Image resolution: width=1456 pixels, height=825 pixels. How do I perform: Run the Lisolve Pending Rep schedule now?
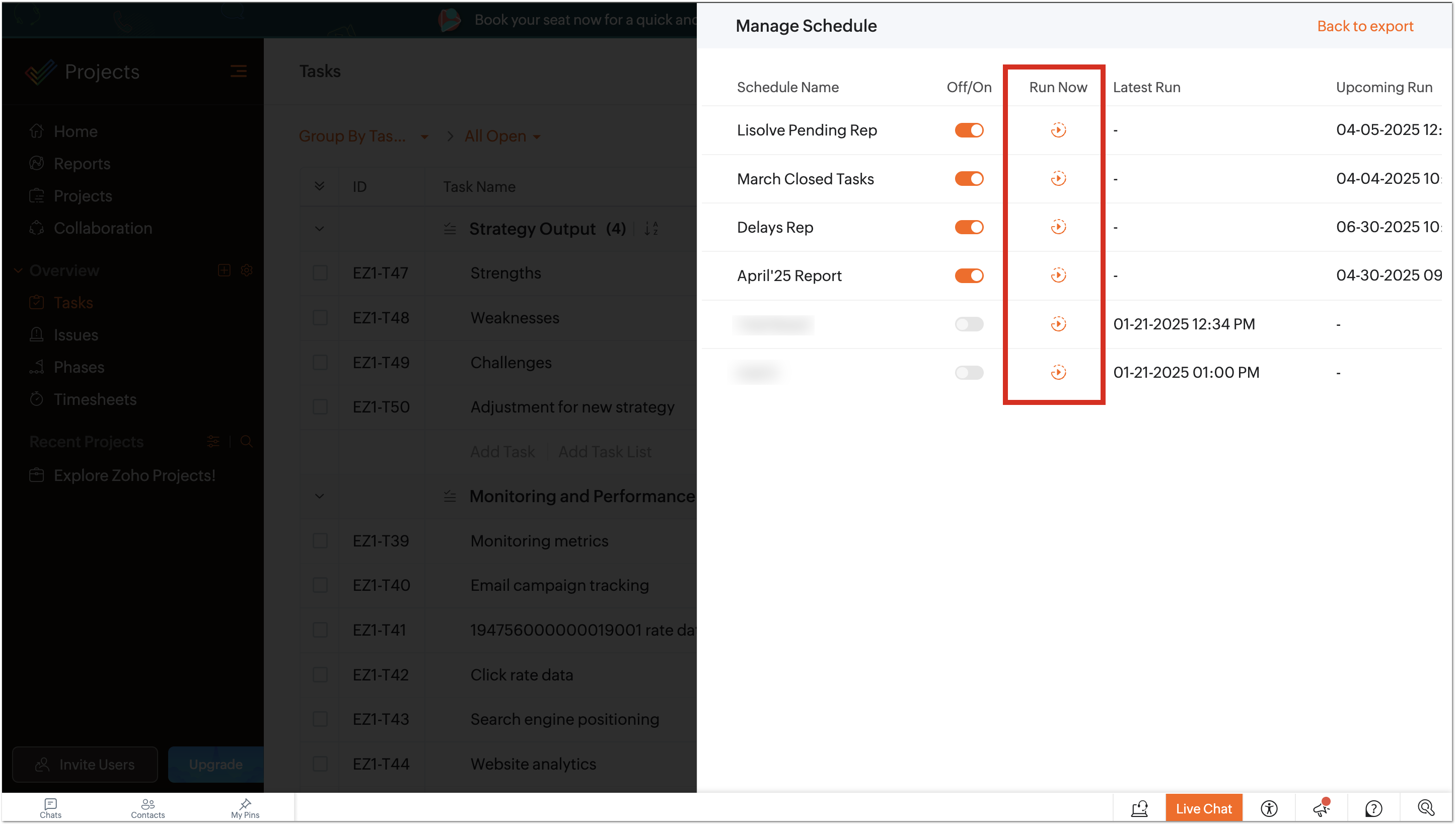(1058, 130)
